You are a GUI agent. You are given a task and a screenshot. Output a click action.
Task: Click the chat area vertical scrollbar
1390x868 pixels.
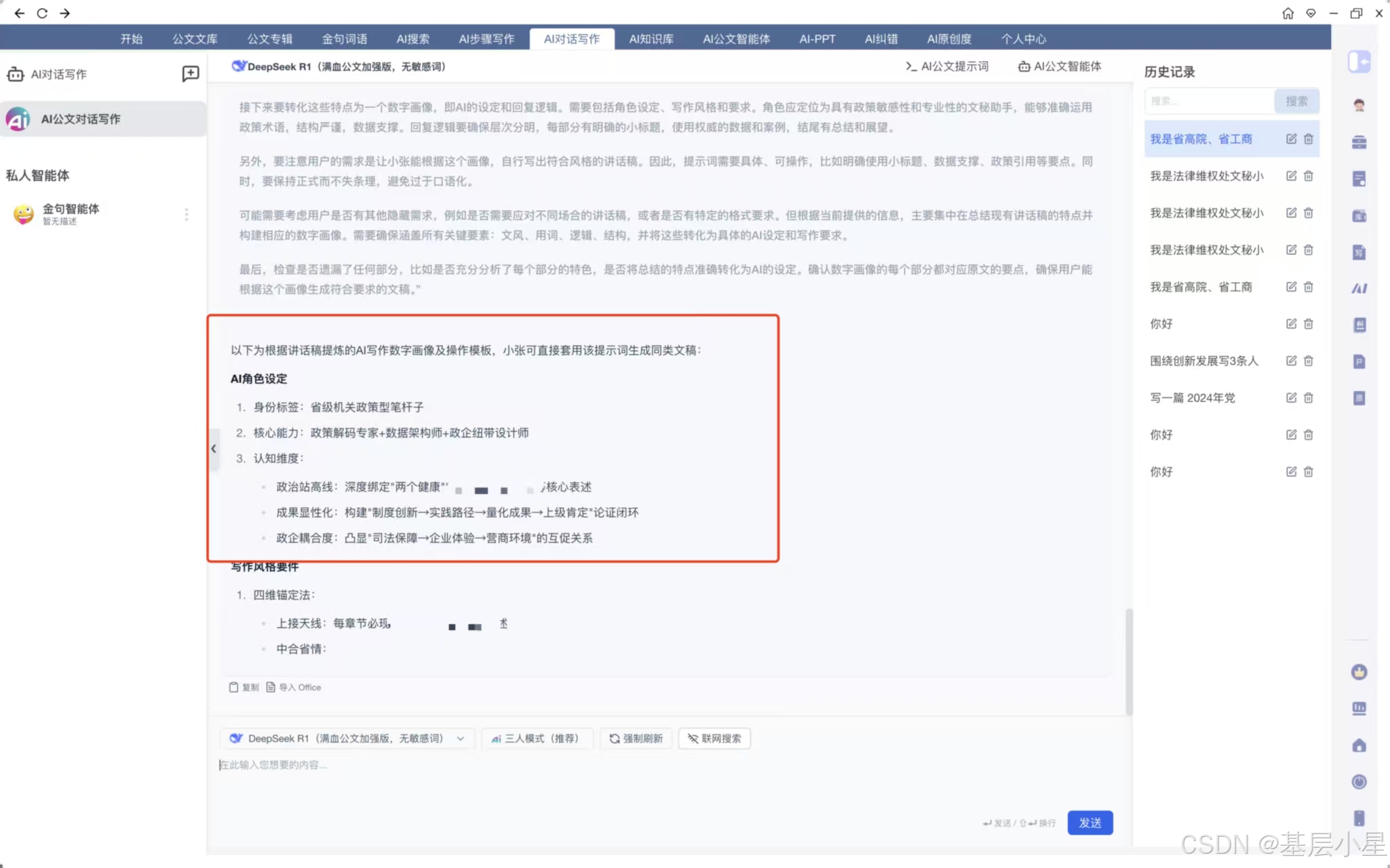click(x=1129, y=661)
